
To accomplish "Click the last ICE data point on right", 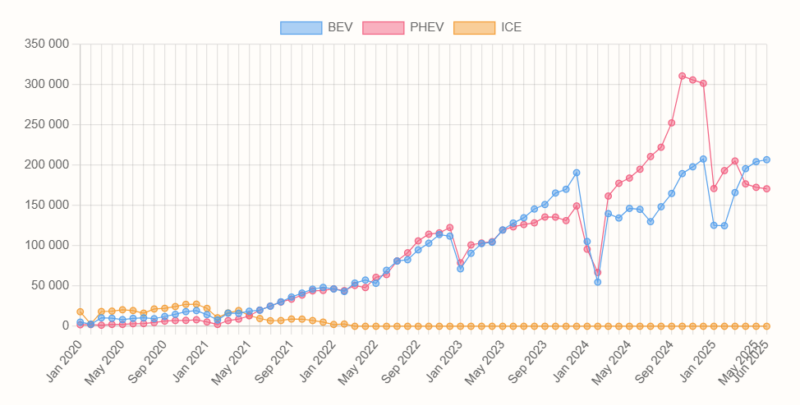I will point(767,326).
